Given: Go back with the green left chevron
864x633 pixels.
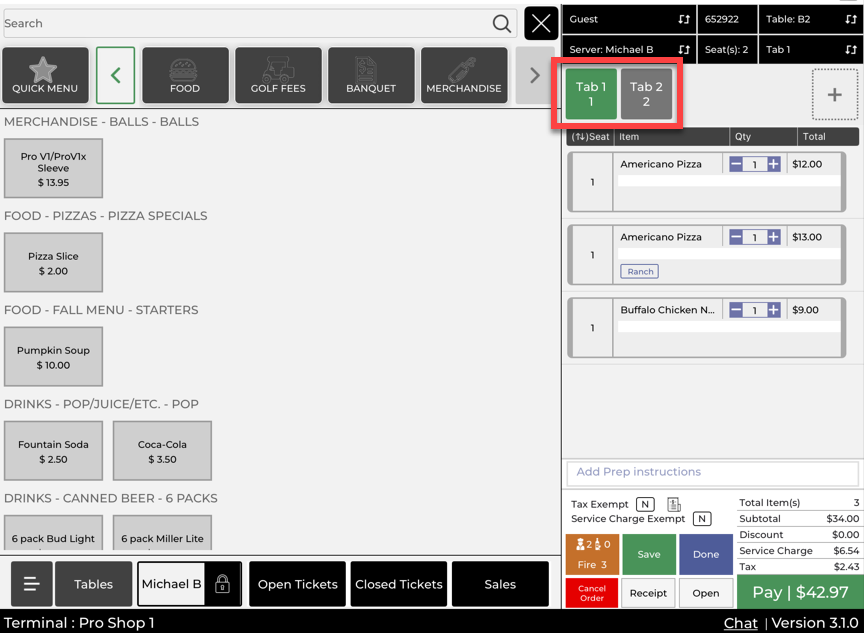Looking at the screenshot, I should (x=116, y=76).
